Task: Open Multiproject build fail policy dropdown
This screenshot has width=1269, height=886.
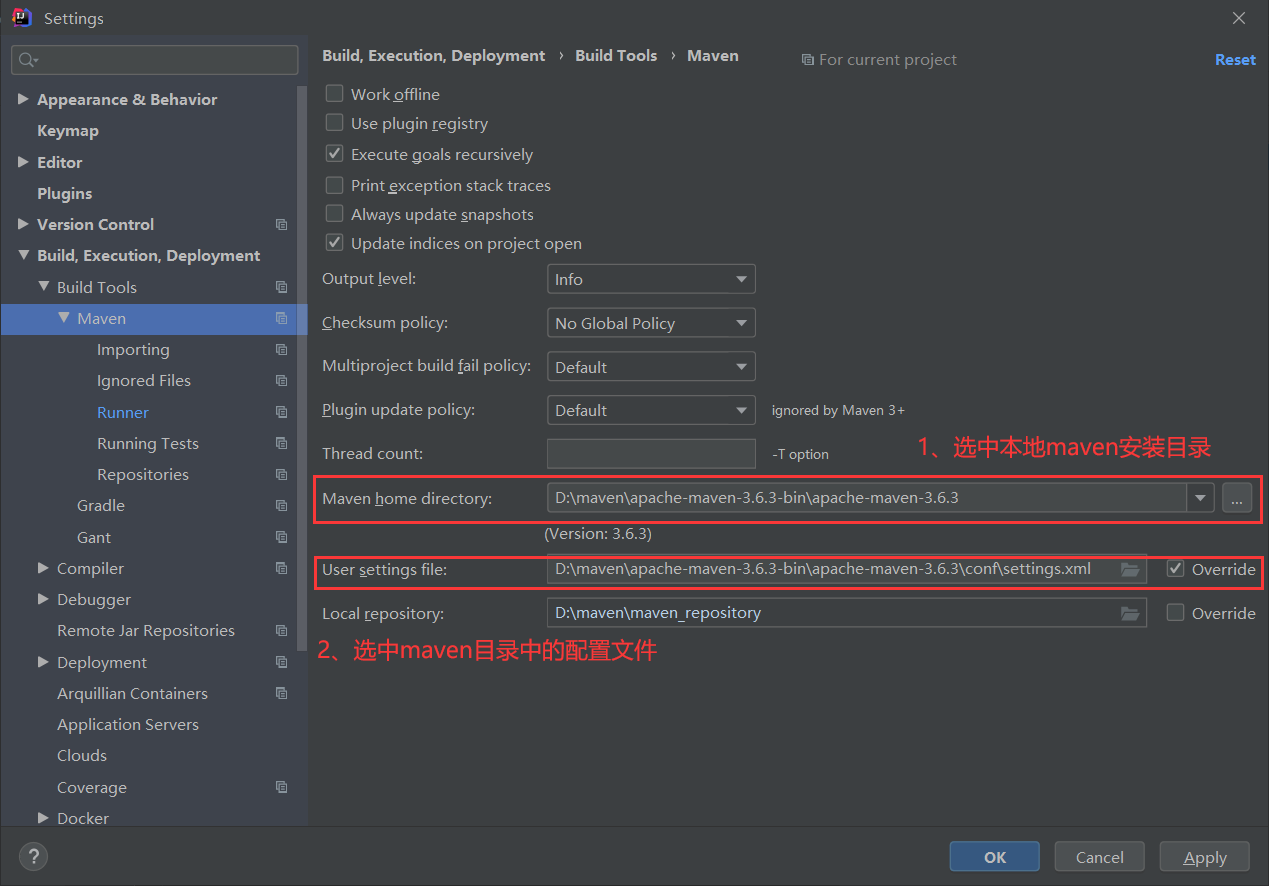Action: (x=651, y=367)
